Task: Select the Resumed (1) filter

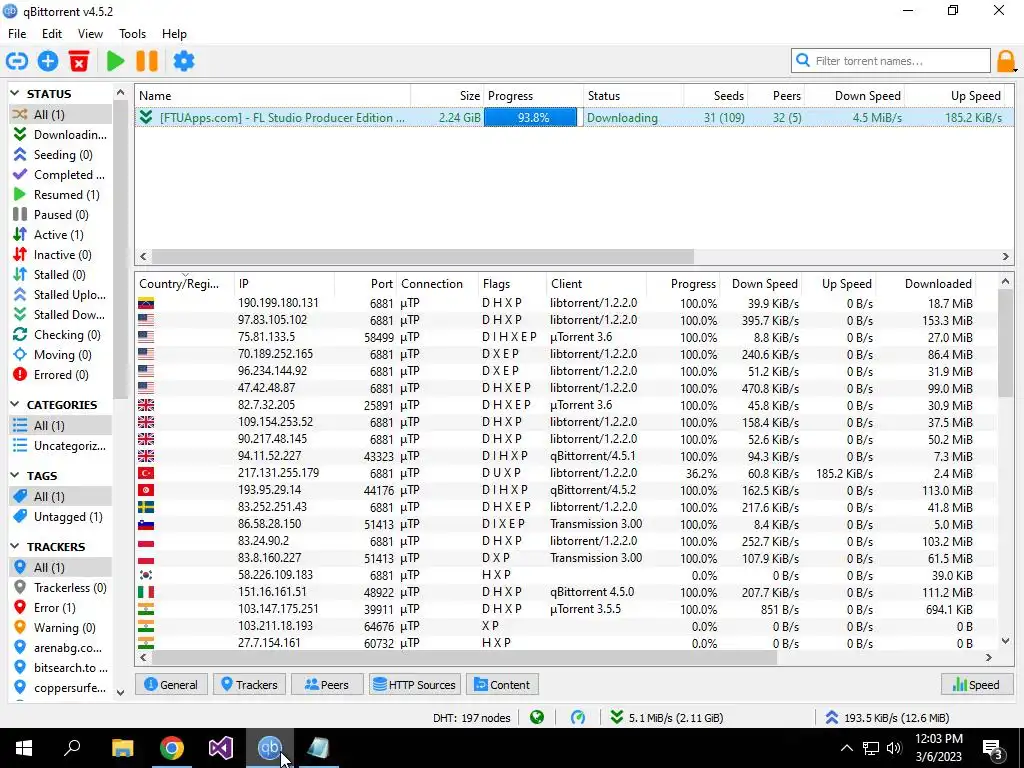Action: tap(60, 195)
